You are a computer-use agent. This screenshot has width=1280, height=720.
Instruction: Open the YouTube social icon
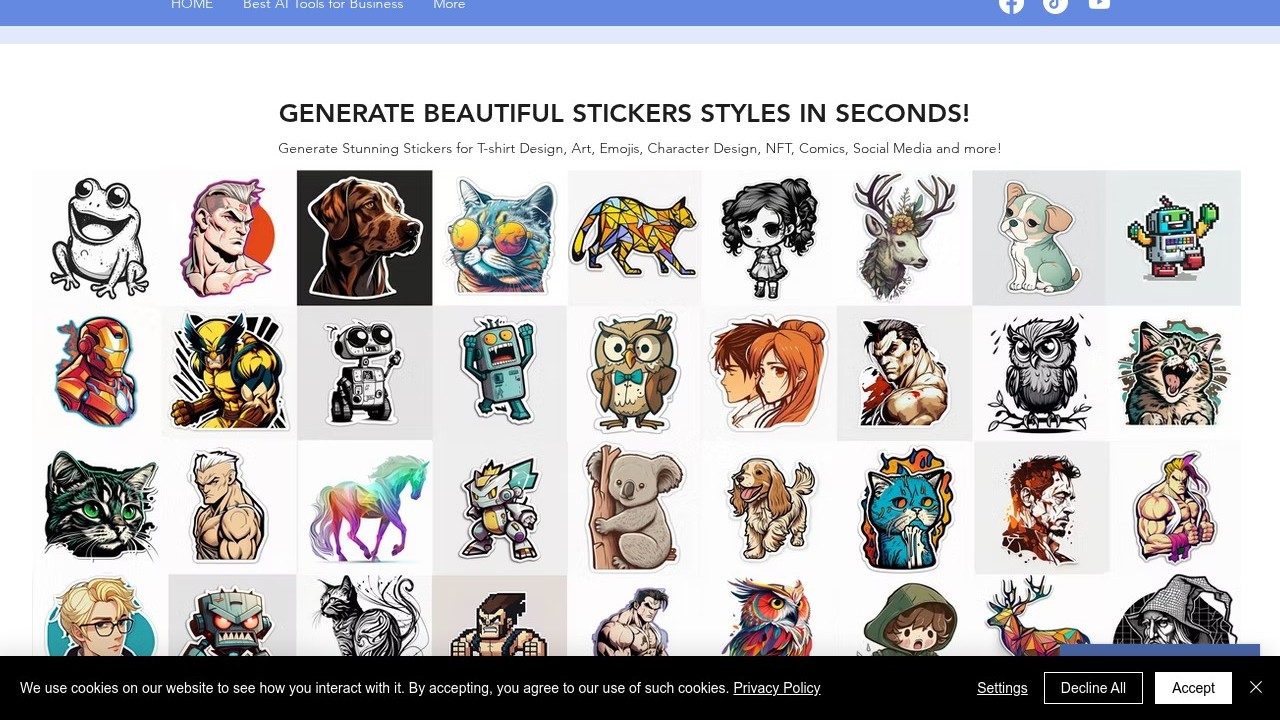point(1099,4)
